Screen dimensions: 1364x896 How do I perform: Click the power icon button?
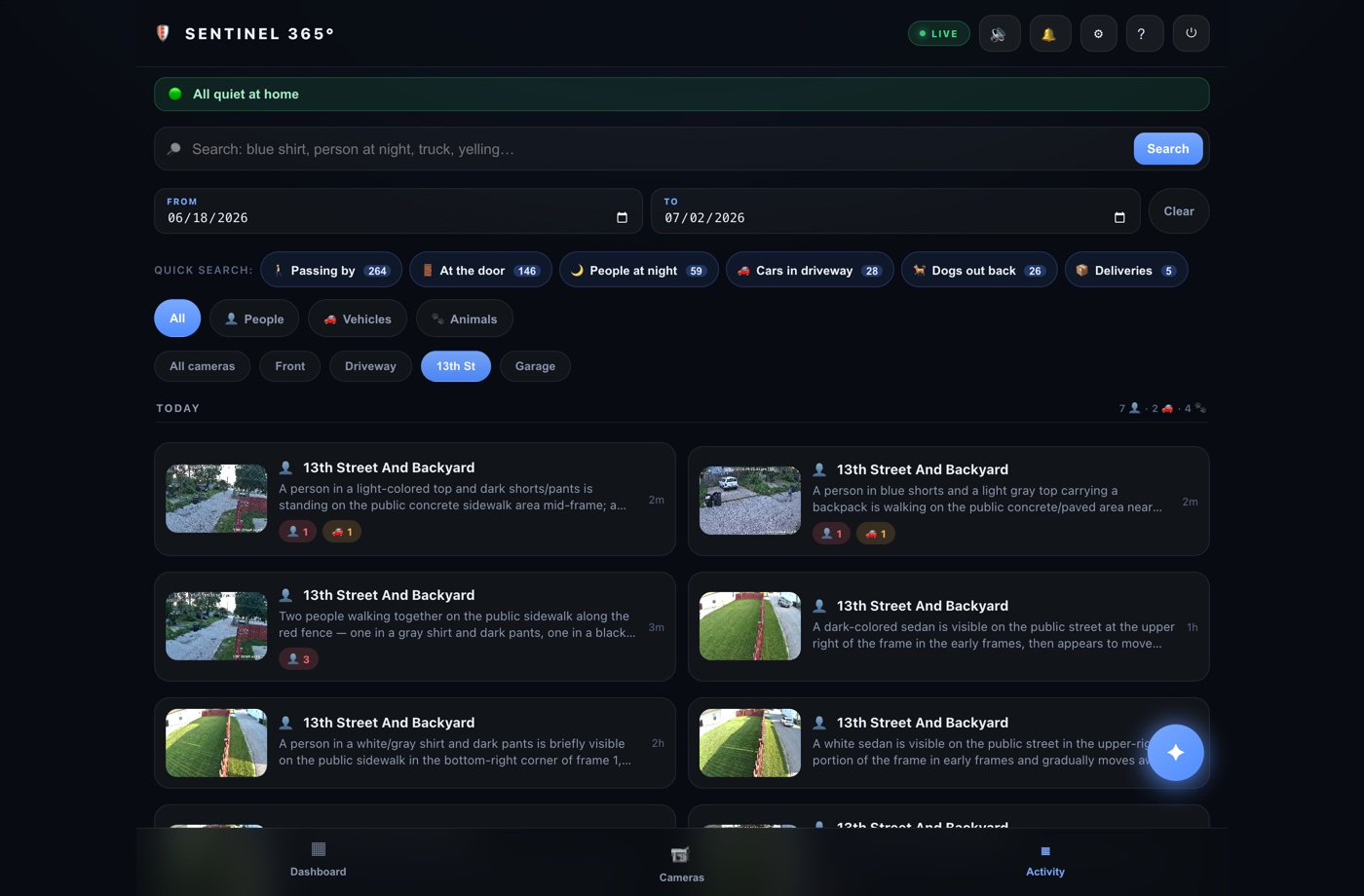pyautogui.click(x=1191, y=33)
